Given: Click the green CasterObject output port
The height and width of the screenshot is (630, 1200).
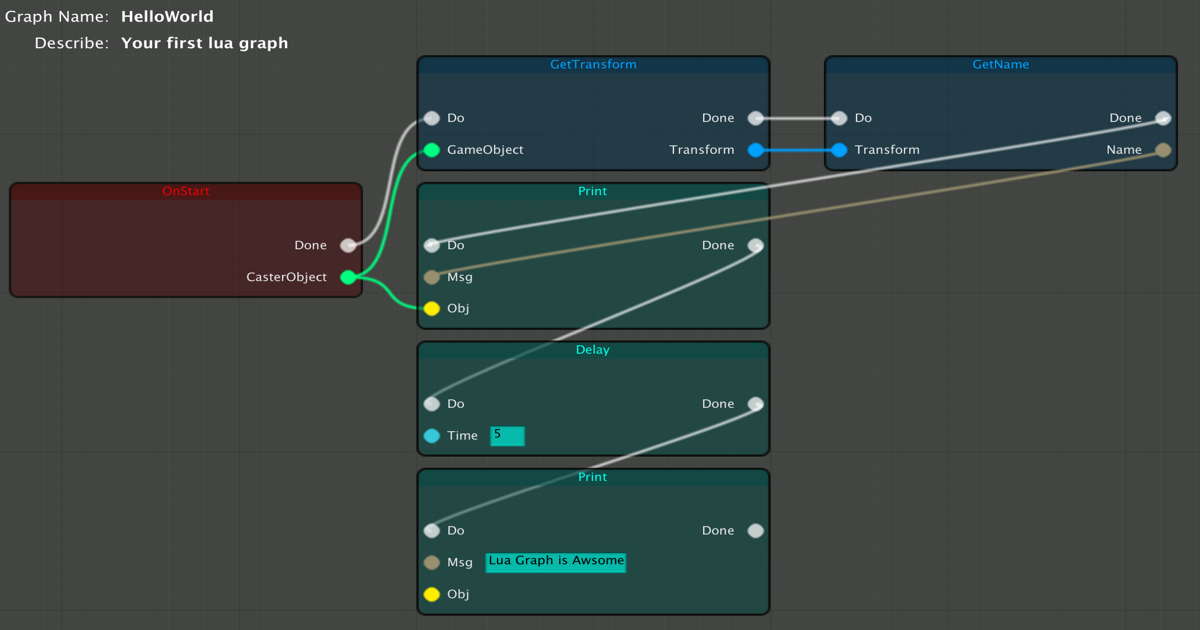Looking at the screenshot, I should pyautogui.click(x=348, y=277).
